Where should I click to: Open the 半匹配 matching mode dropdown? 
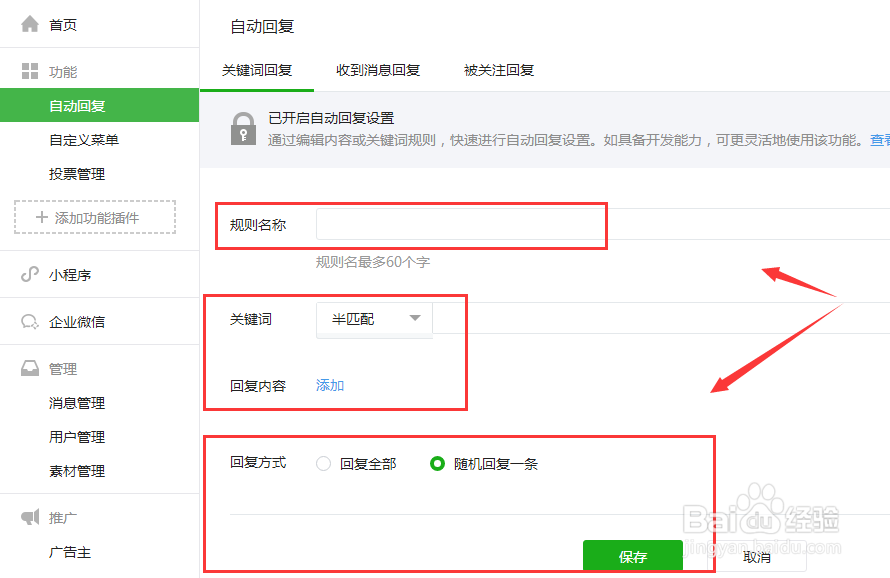374,319
